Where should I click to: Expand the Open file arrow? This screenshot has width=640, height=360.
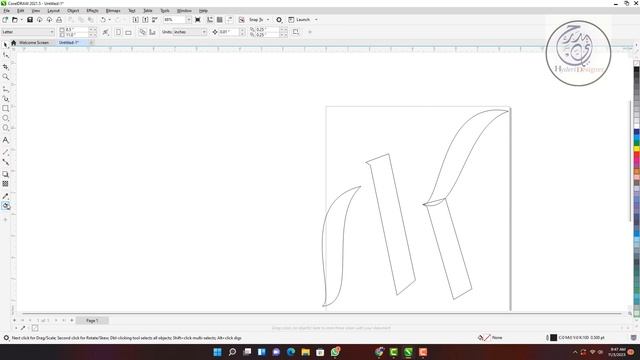(x=21, y=20)
